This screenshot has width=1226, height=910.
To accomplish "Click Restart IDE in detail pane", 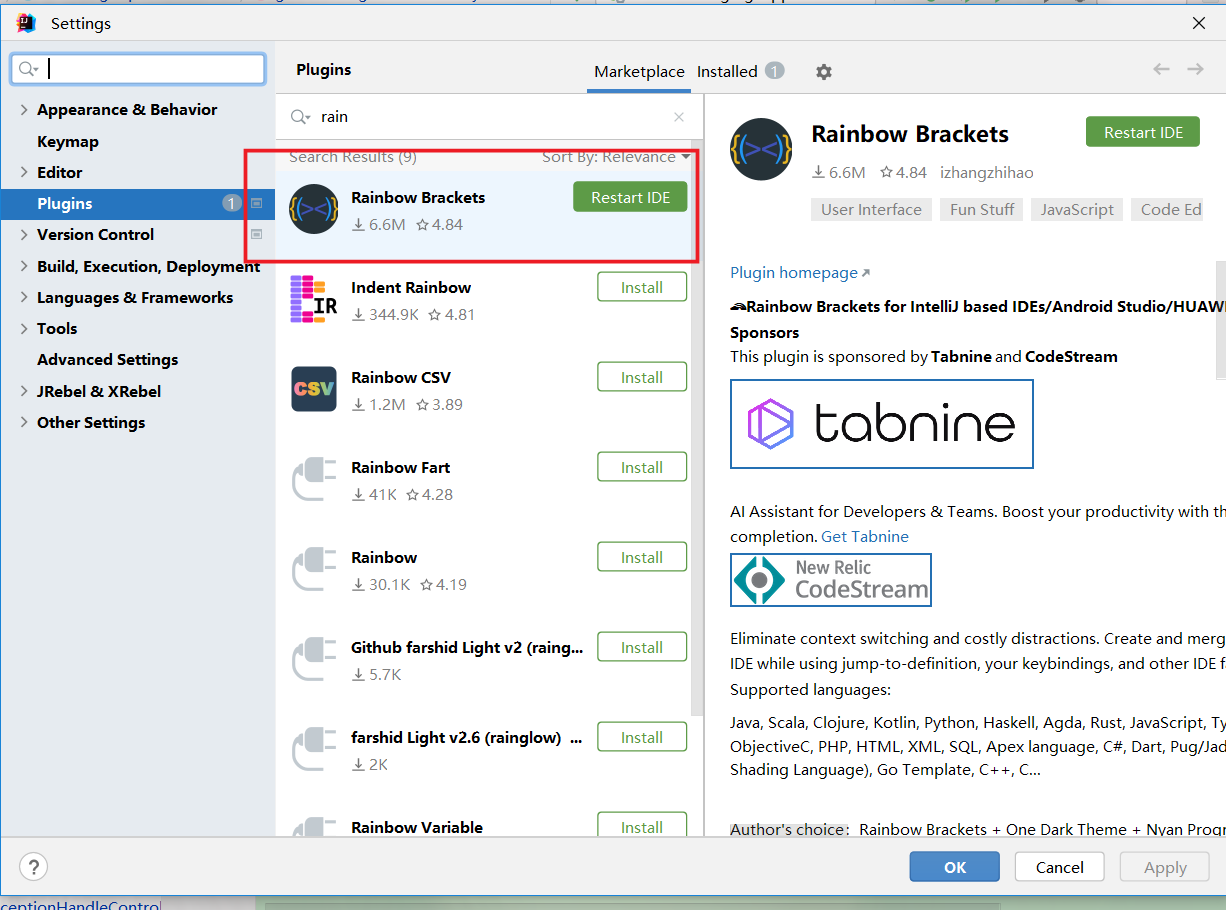I will [1143, 132].
